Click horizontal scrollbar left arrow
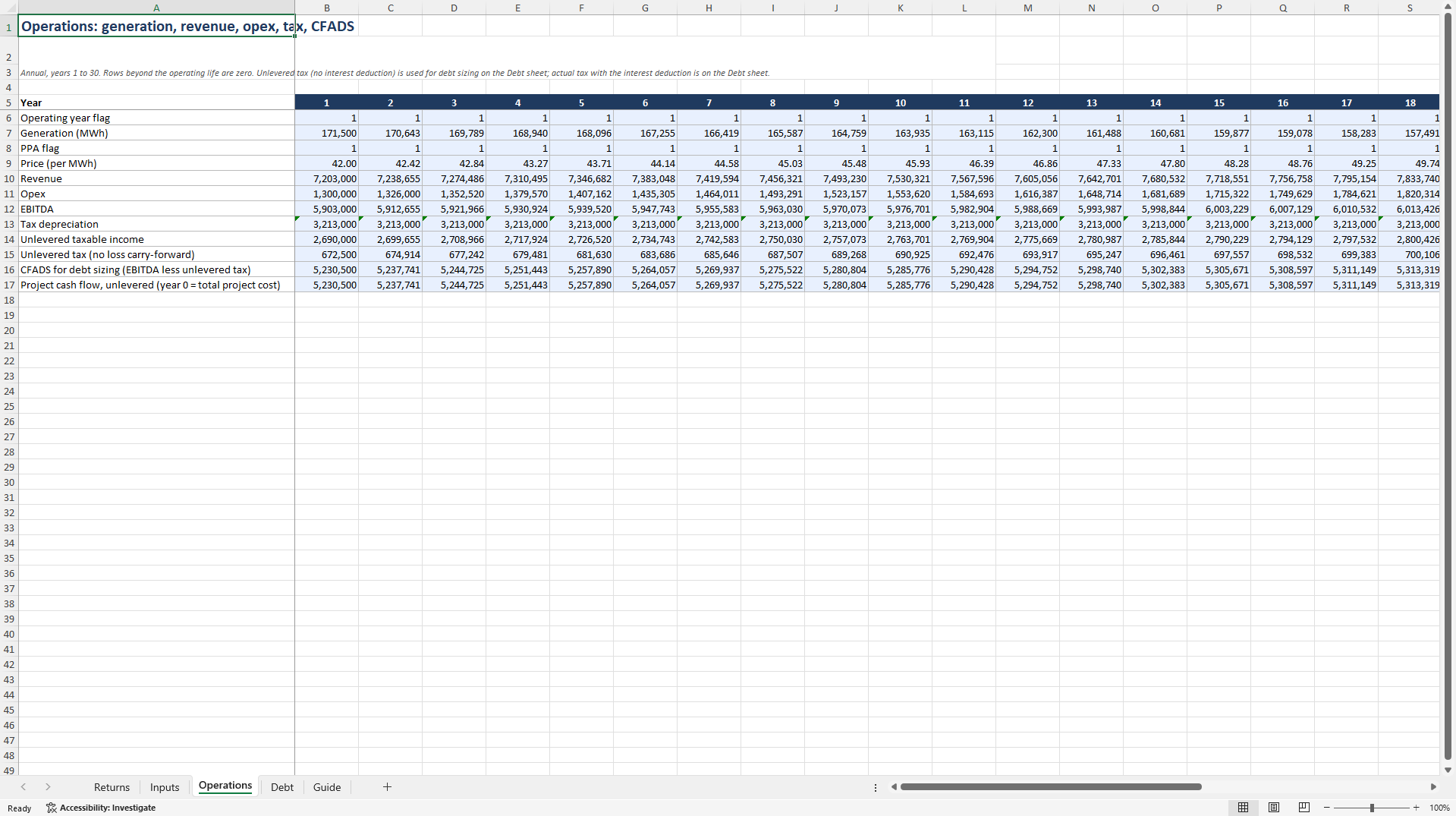 894,787
